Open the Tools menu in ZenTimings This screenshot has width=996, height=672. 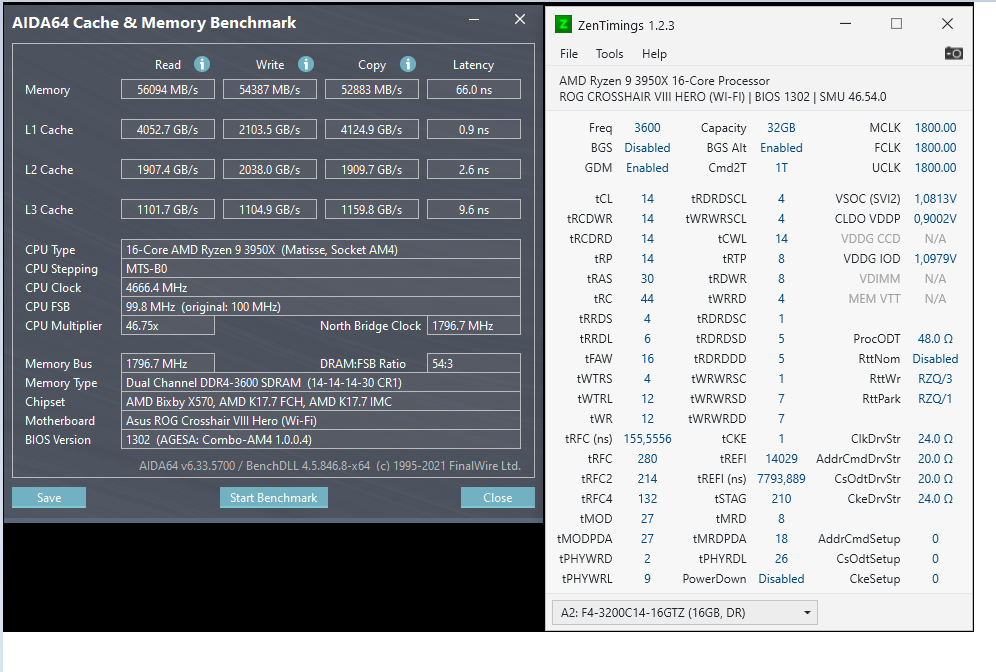609,54
